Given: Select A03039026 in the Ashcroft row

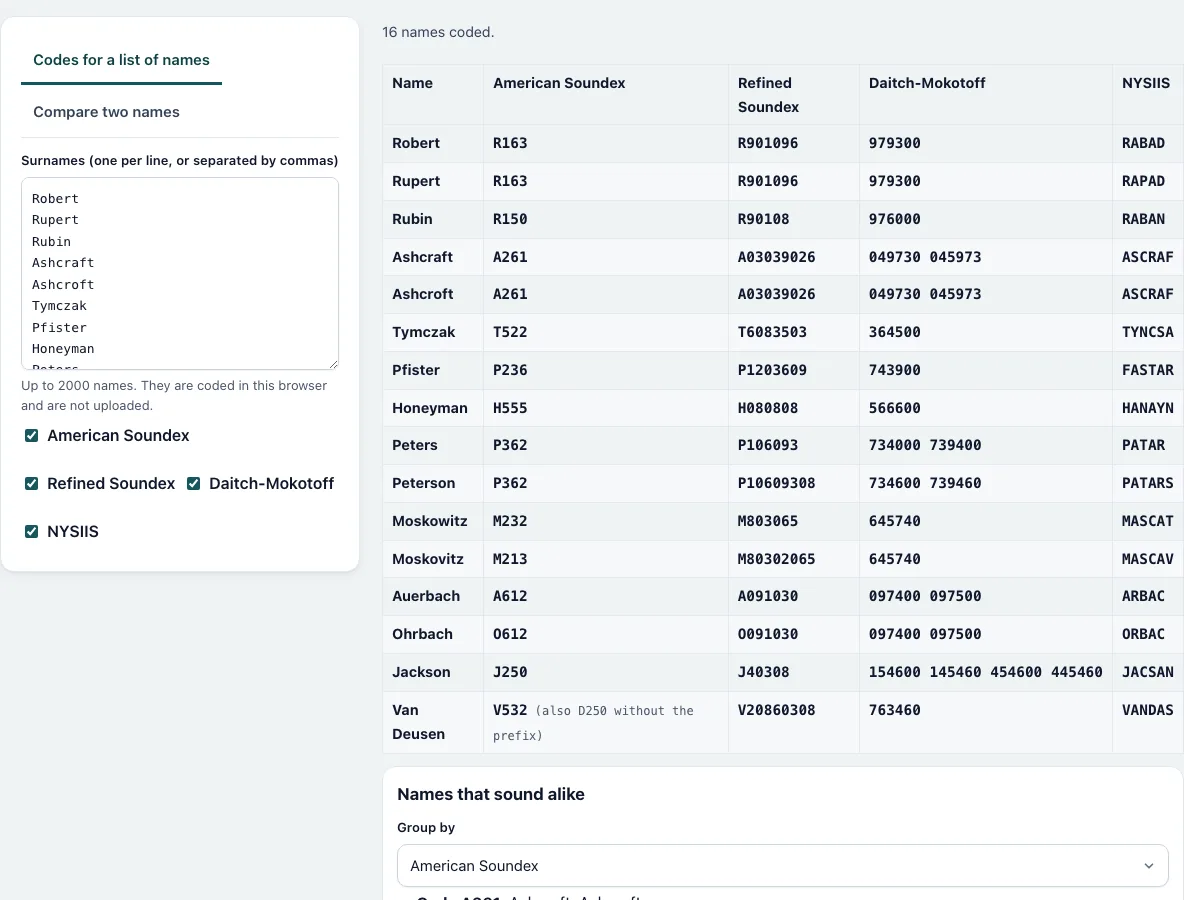Looking at the screenshot, I should (776, 294).
